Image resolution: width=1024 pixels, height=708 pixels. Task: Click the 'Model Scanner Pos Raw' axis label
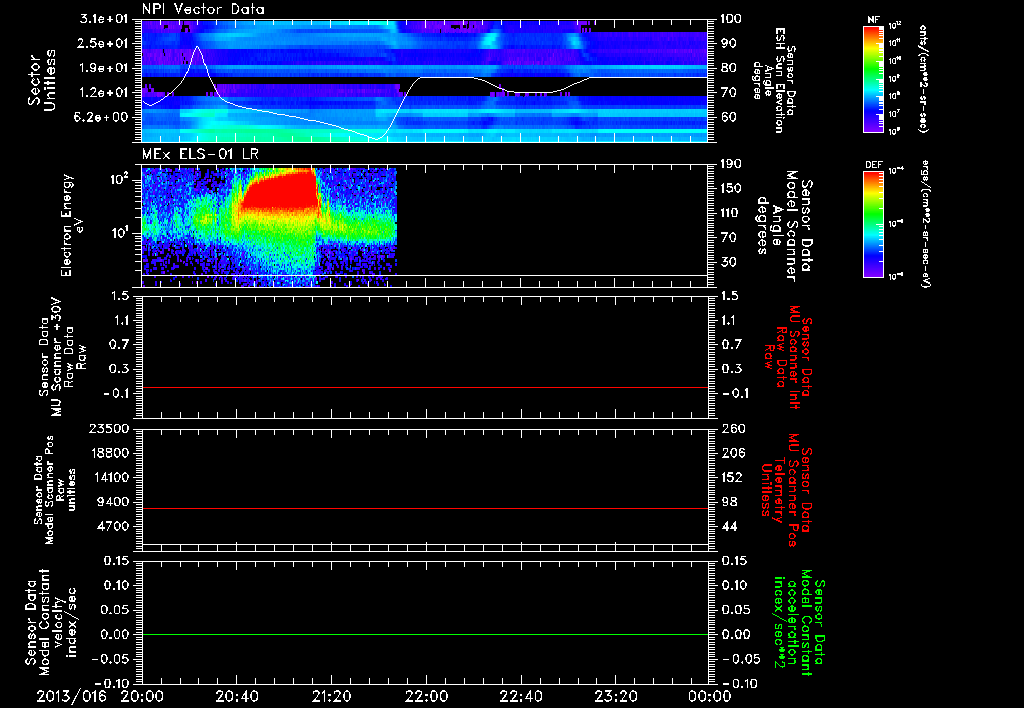click(x=55, y=490)
